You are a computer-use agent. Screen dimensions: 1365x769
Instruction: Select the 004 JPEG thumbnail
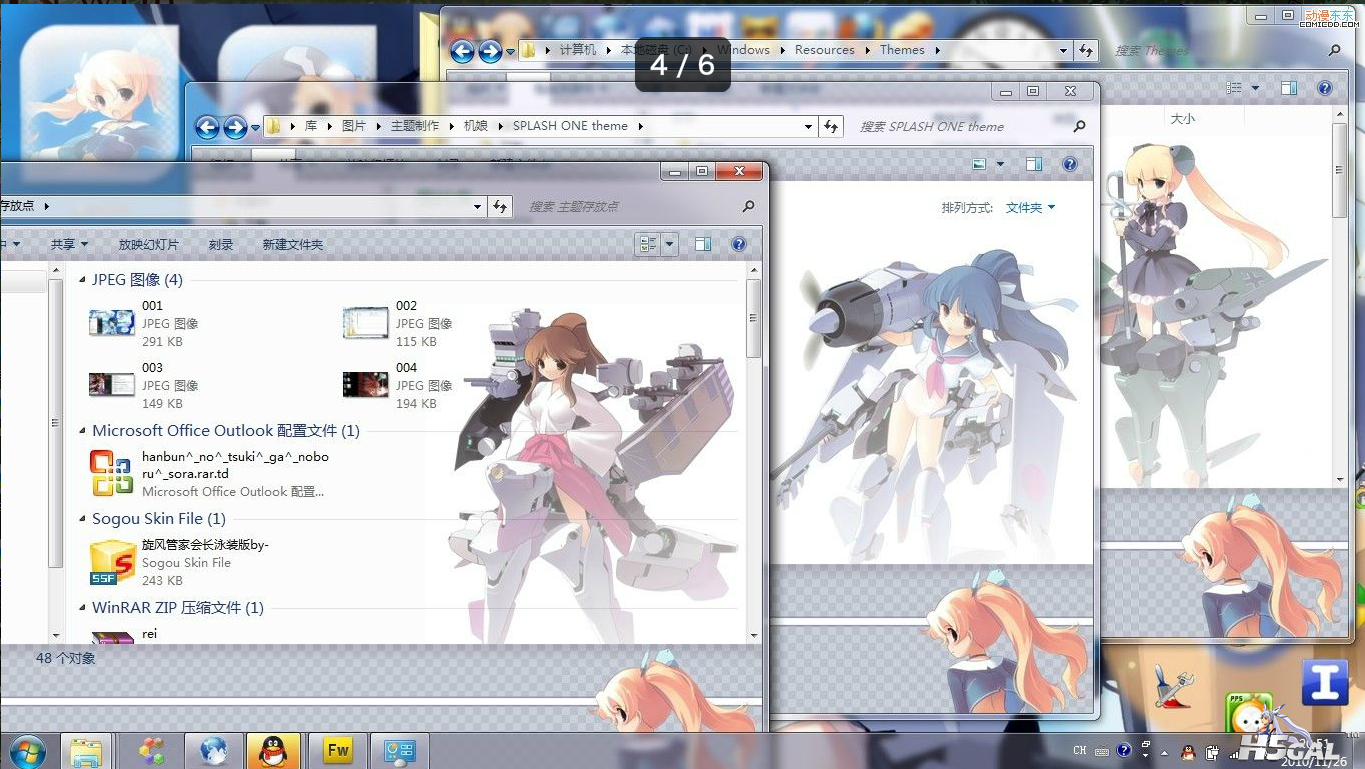pos(365,385)
